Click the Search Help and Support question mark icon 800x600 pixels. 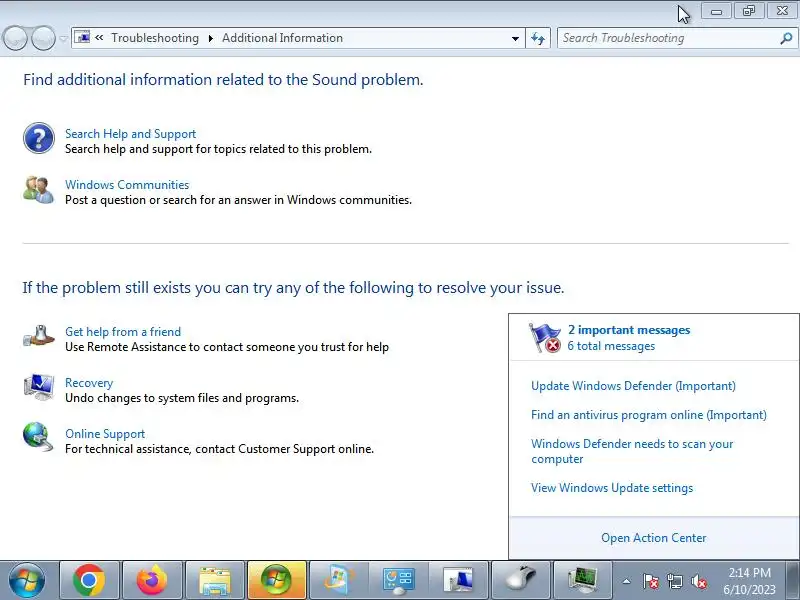[x=39, y=138]
